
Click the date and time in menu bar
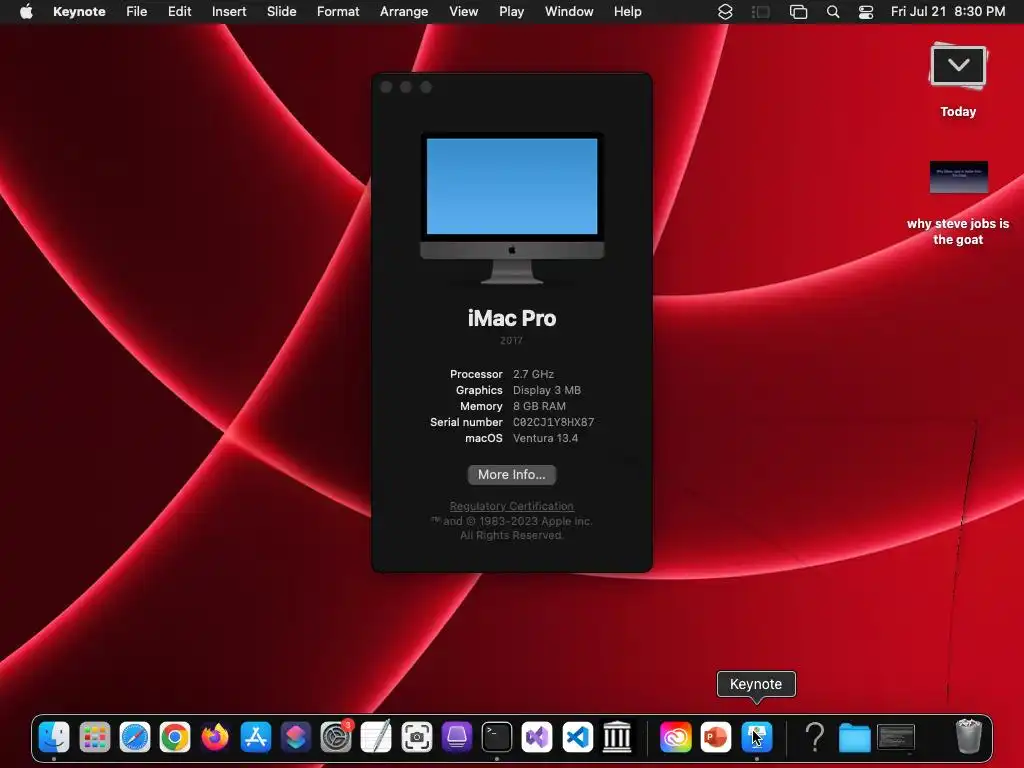click(x=948, y=11)
